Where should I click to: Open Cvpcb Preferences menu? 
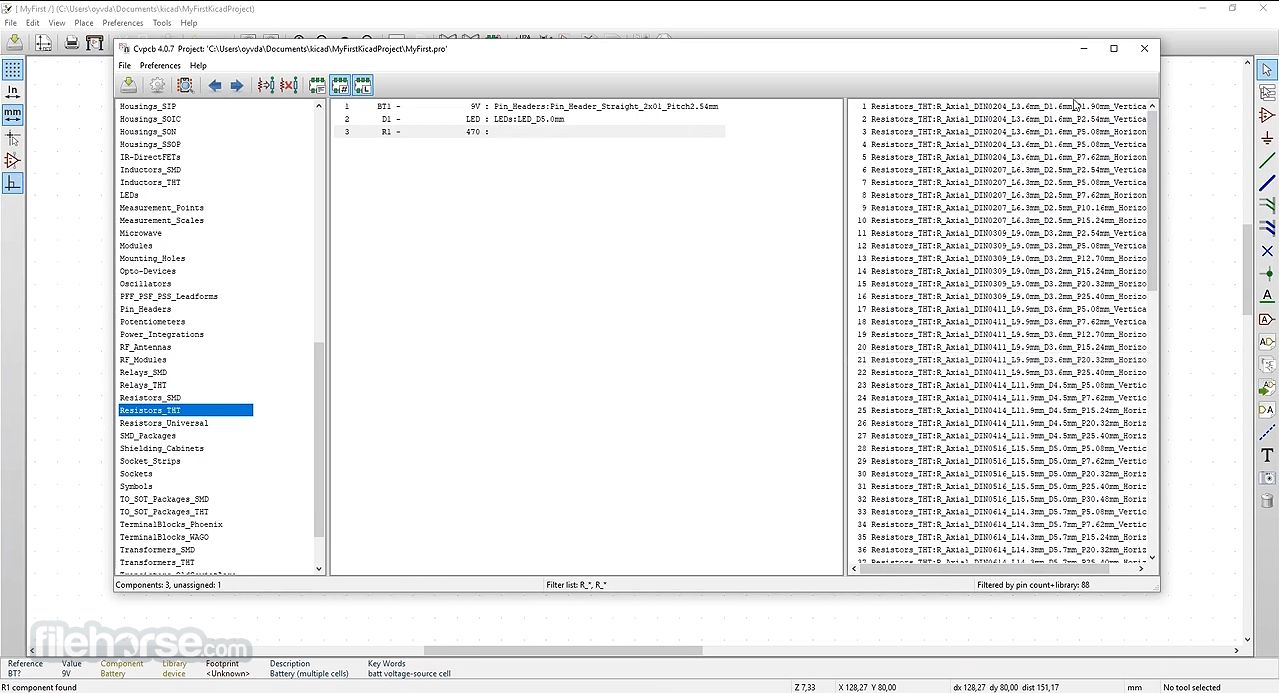160,66
